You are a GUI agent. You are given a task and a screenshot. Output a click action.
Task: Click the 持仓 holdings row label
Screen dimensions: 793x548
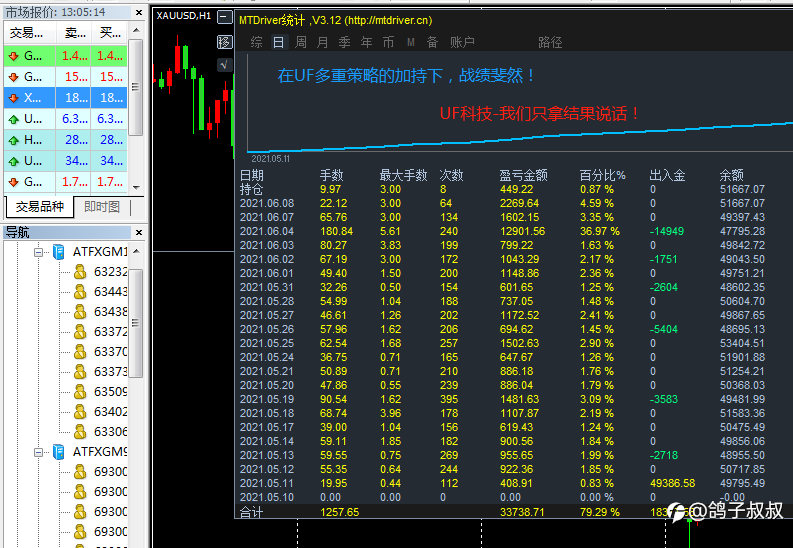(251, 190)
